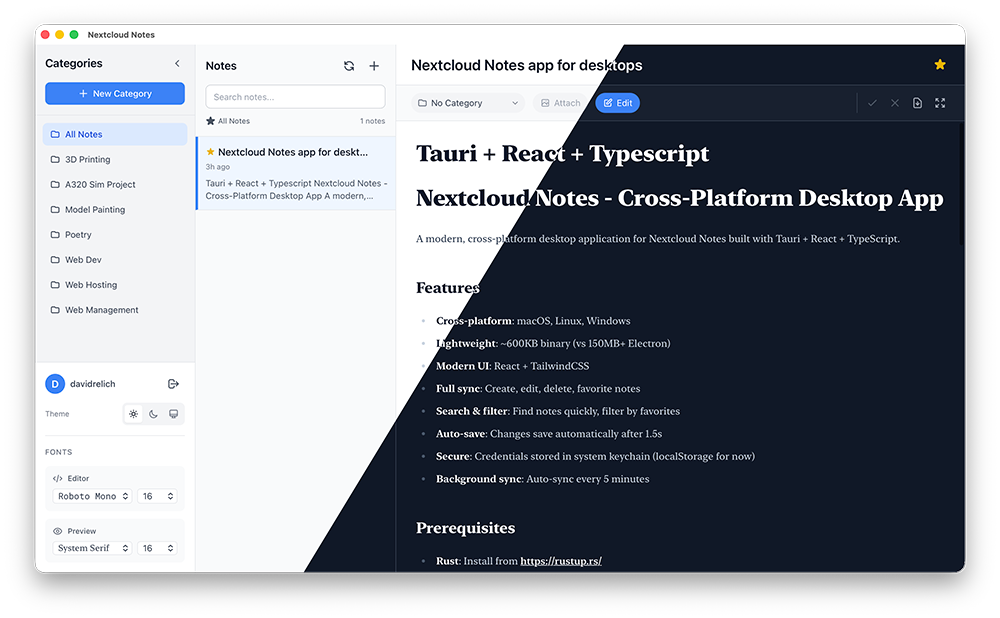This screenshot has width=1000, height=618.
Task: Discard changes with the X icon
Action: tap(895, 103)
